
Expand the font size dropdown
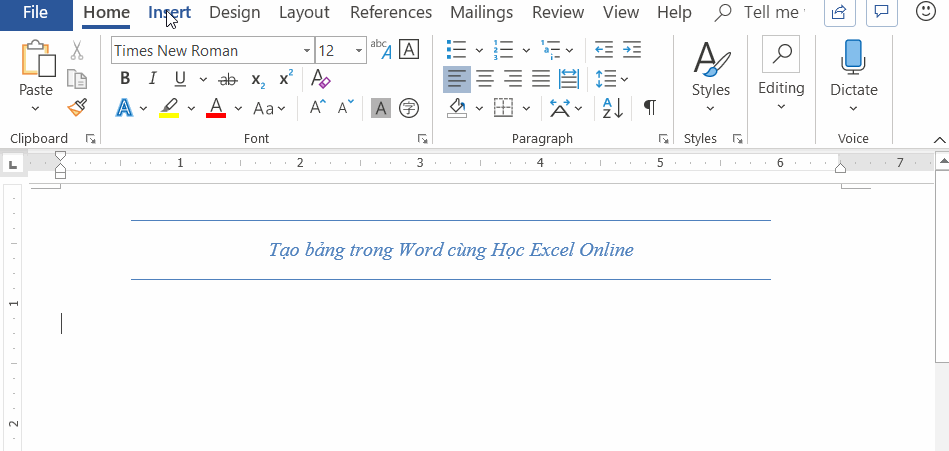click(x=358, y=50)
